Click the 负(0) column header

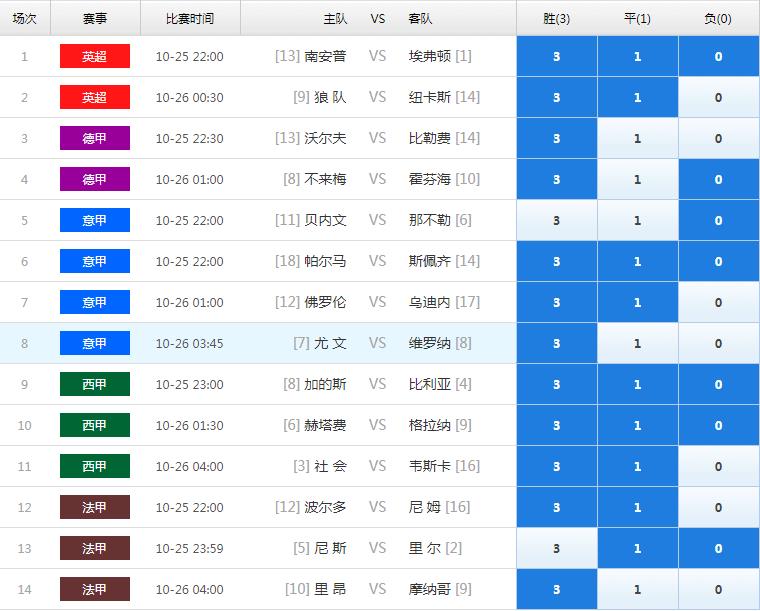(718, 18)
